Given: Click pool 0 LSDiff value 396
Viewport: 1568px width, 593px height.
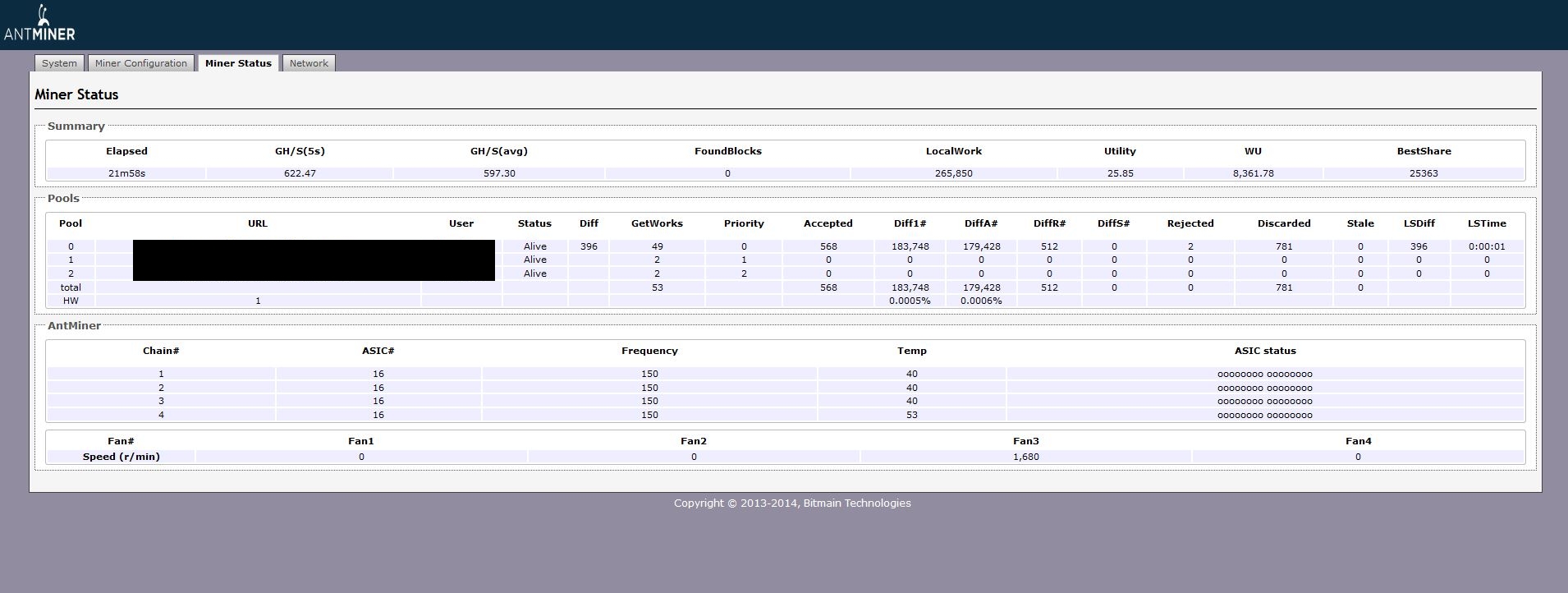Looking at the screenshot, I should [1419, 246].
